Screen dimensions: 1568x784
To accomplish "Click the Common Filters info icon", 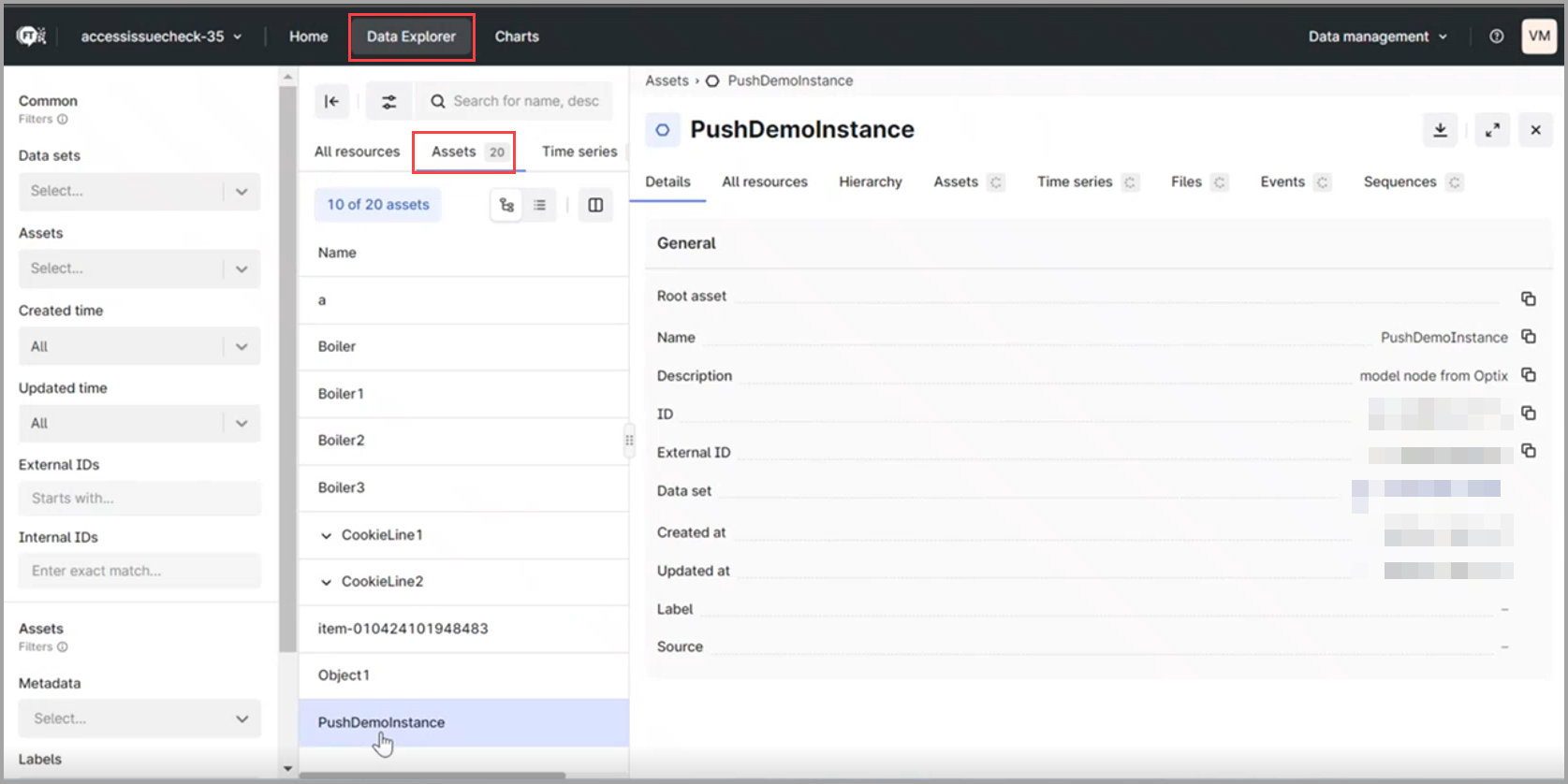I will (63, 120).
